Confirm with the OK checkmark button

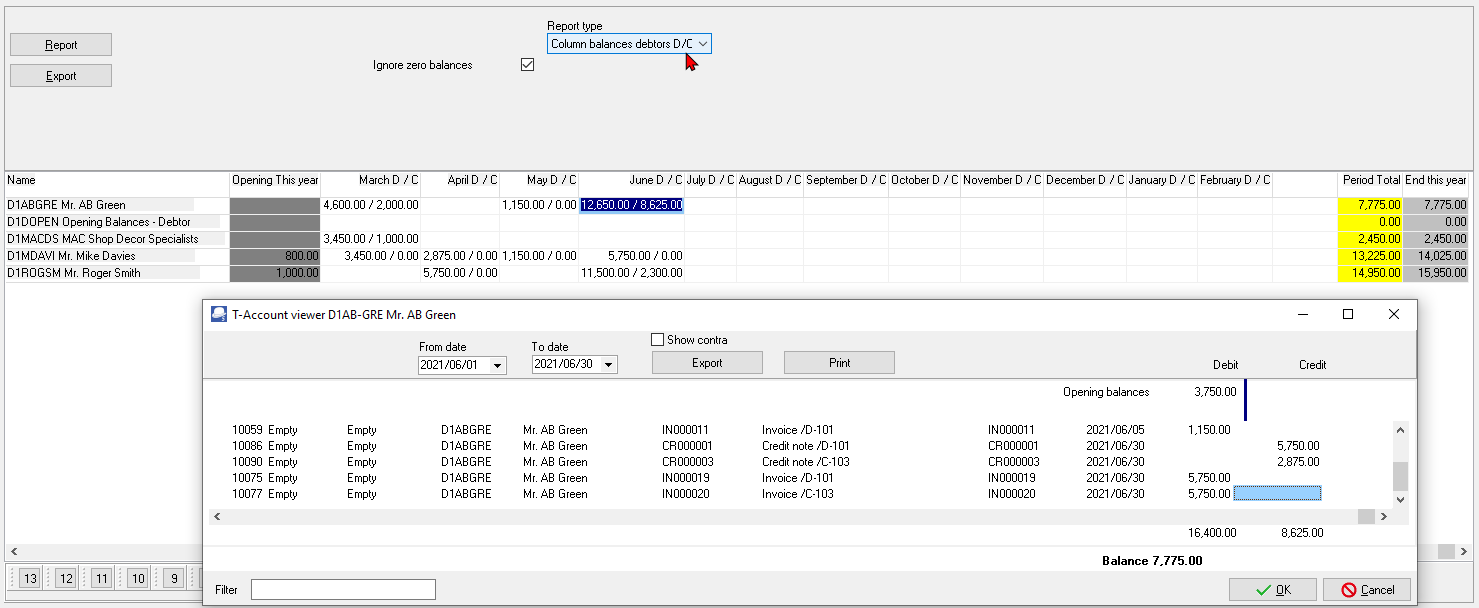coord(1273,590)
